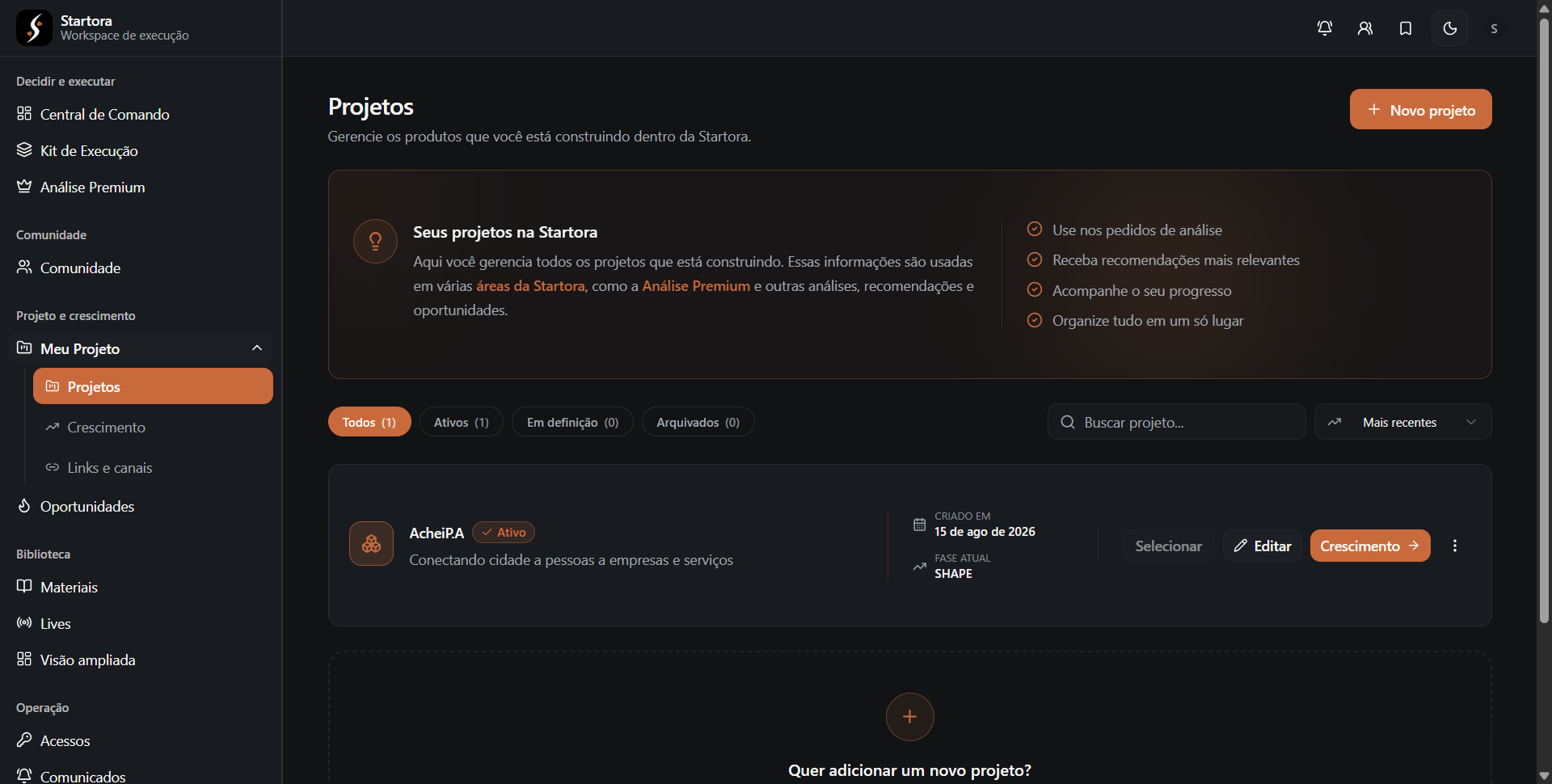
Task: Click the AcheiP.A project icon
Action: tap(371, 543)
